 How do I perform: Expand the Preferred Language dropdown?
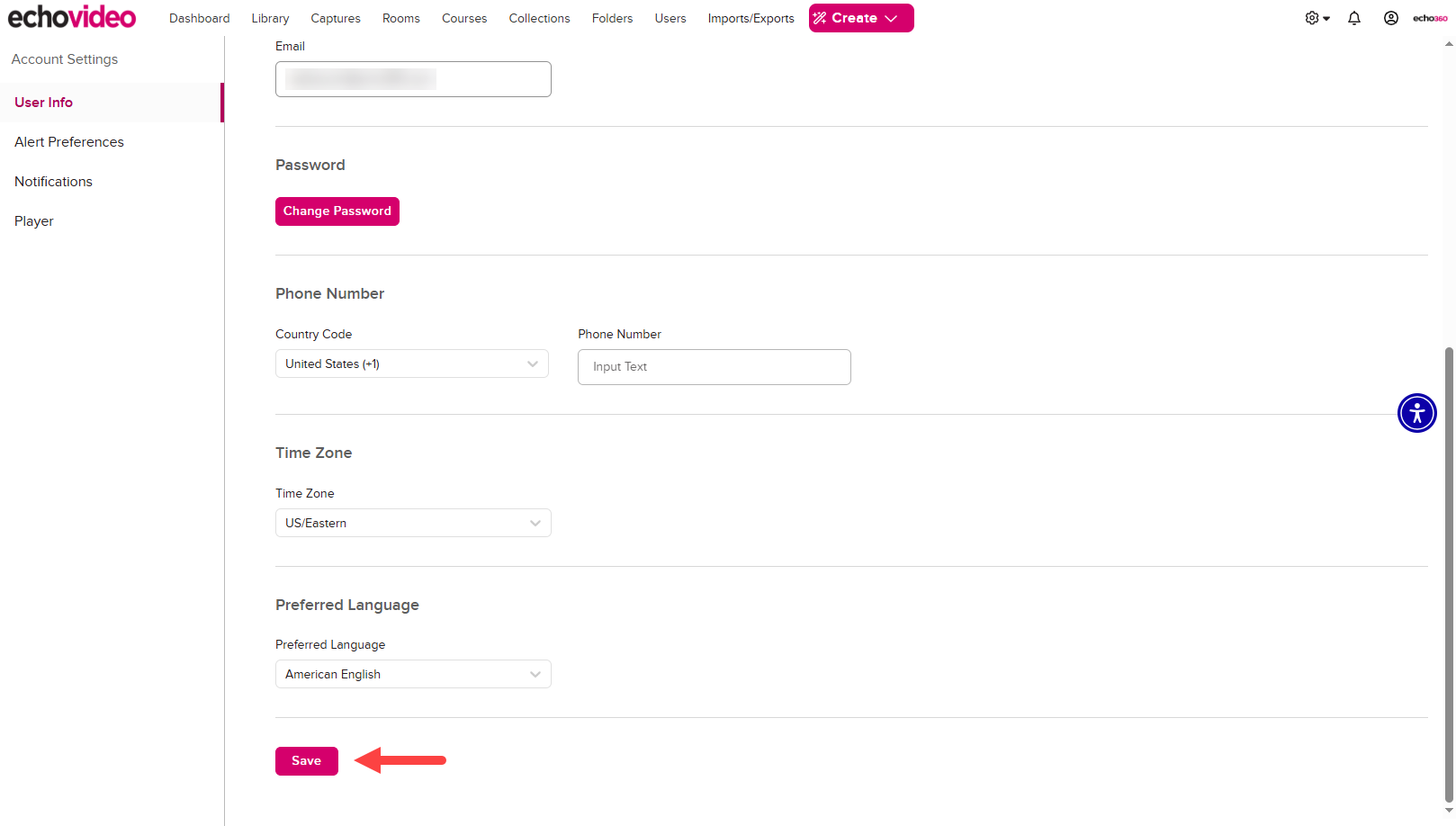tap(412, 674)
